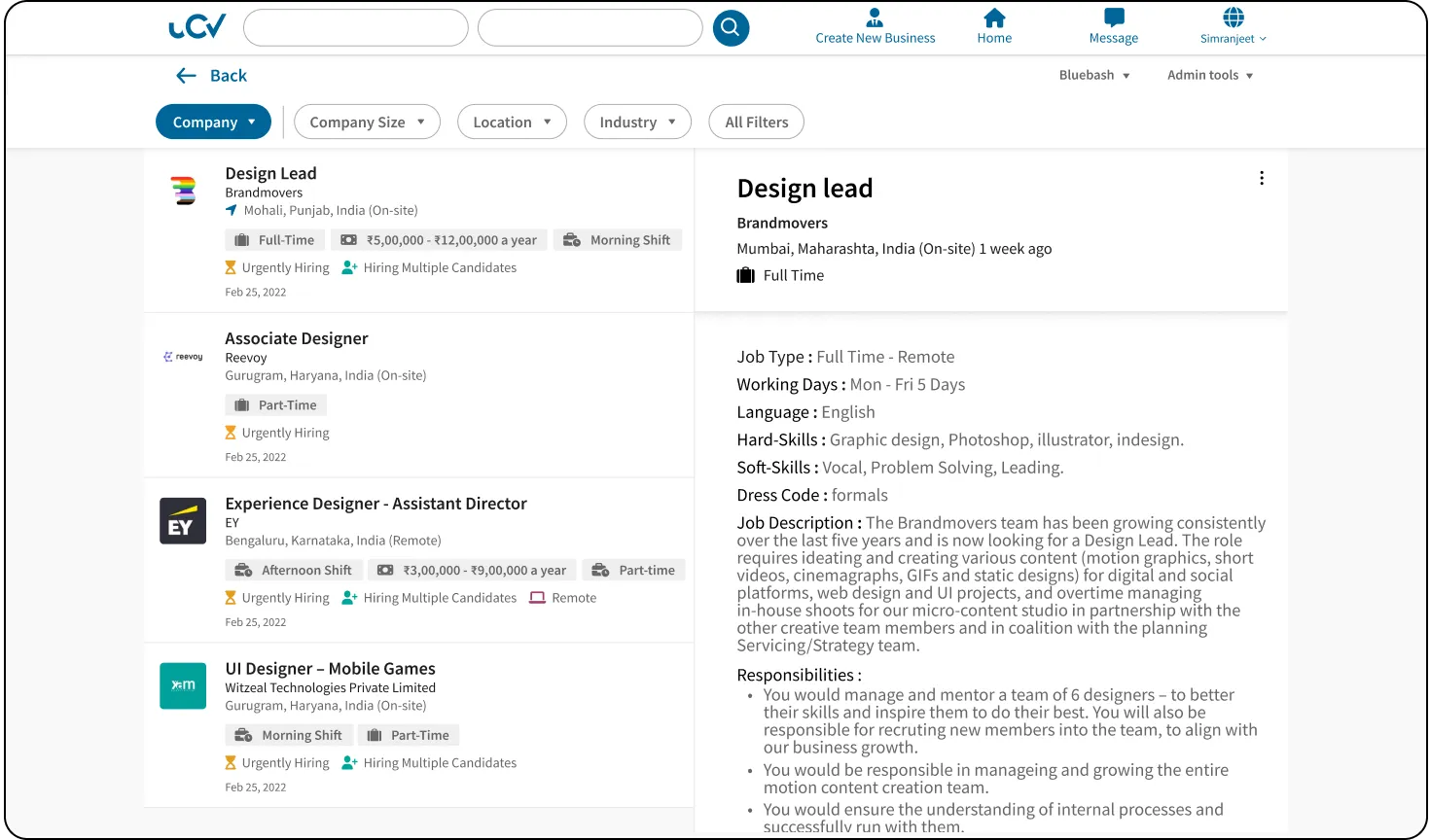Screen dimensions: 1430x840
Task: Click the location arrow icon by Mohali
Action: 232,210
